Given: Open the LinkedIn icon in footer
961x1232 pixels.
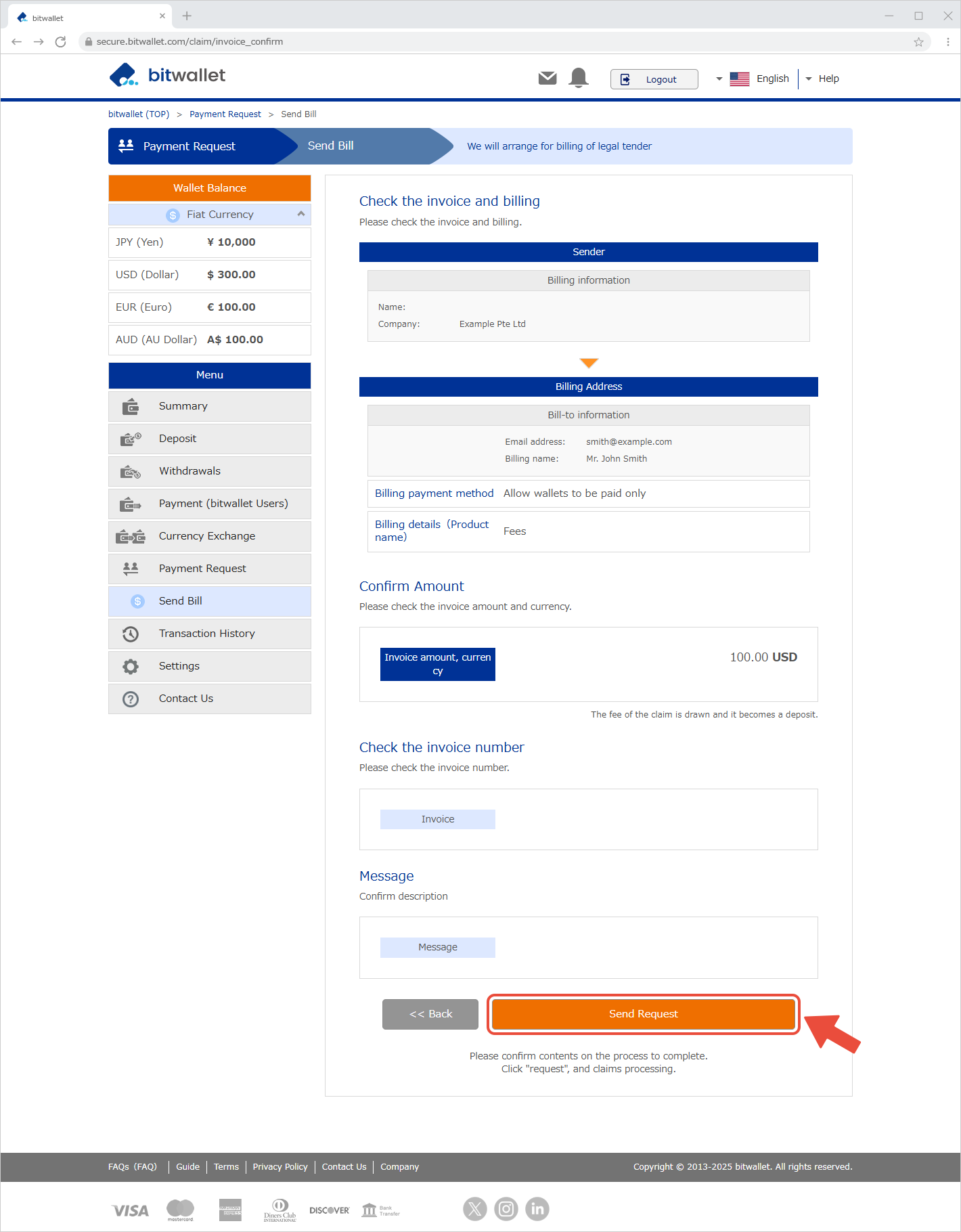Looking at the screenshot, I should pos(537,1209).
